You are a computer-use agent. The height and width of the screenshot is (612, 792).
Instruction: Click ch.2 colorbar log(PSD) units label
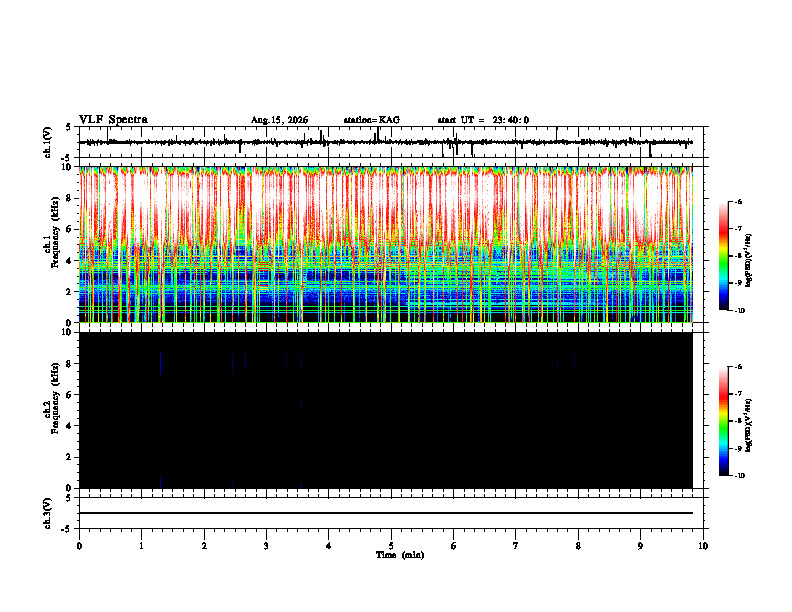[749, 426]
